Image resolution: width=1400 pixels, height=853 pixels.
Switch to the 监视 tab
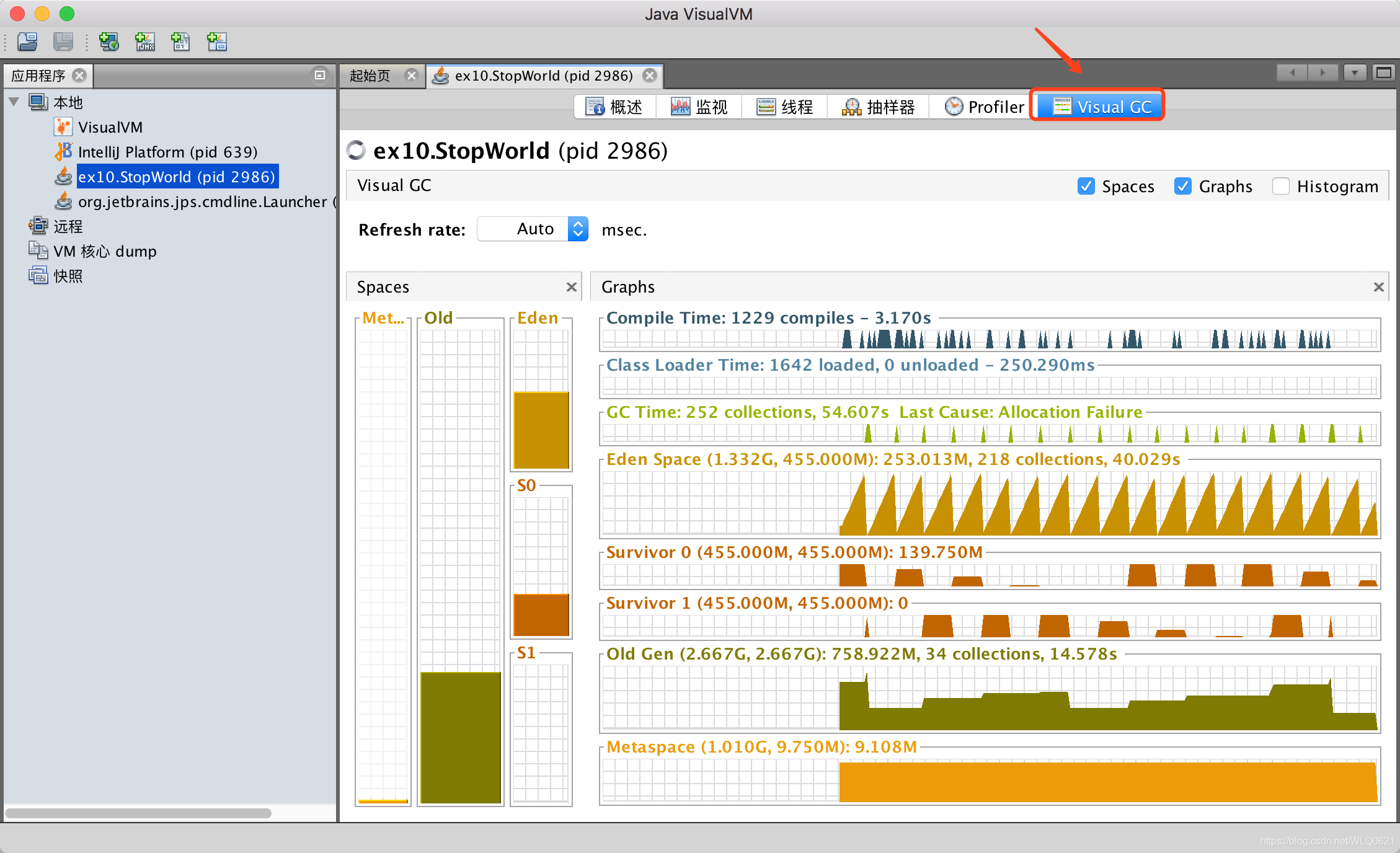click(x=699, y=107)
